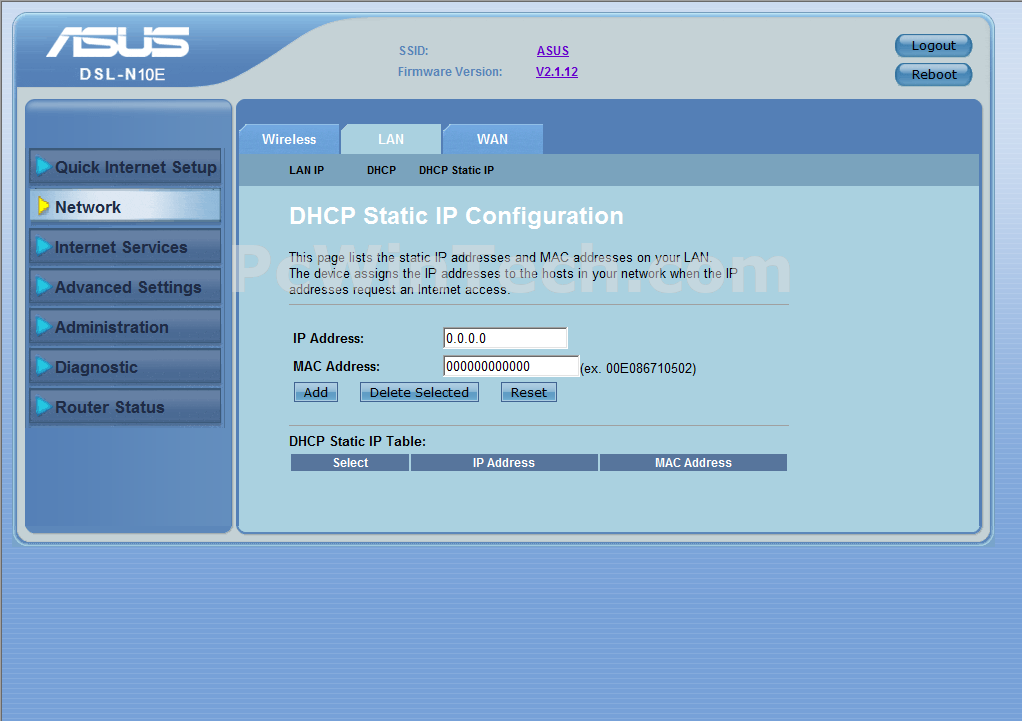
Task: Click the arrow icon beside Router Status
Action: point(43,406)
